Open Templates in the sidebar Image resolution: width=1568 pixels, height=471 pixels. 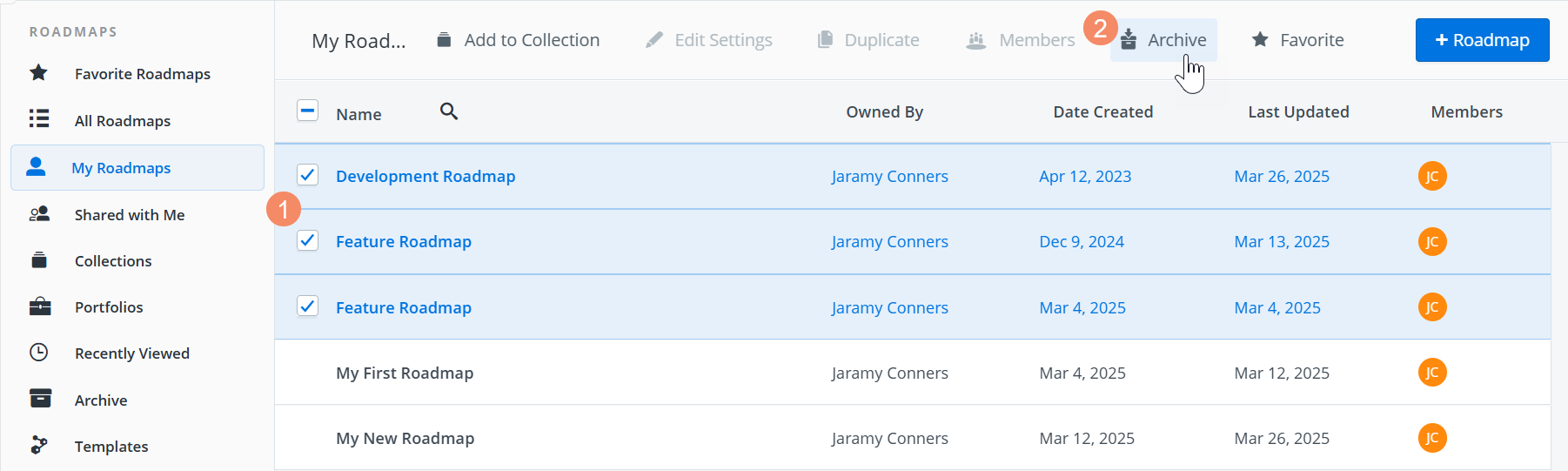click(111, 447)
